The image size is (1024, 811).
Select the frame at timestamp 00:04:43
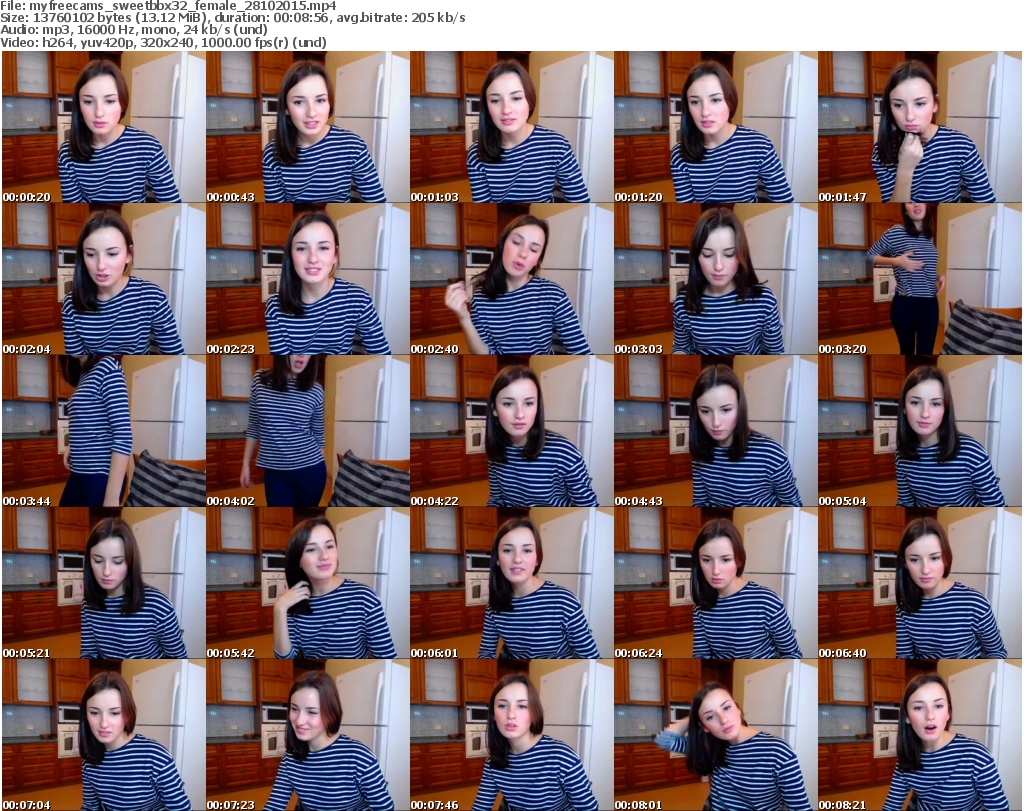pyautogui.click(x=715, y=431)
